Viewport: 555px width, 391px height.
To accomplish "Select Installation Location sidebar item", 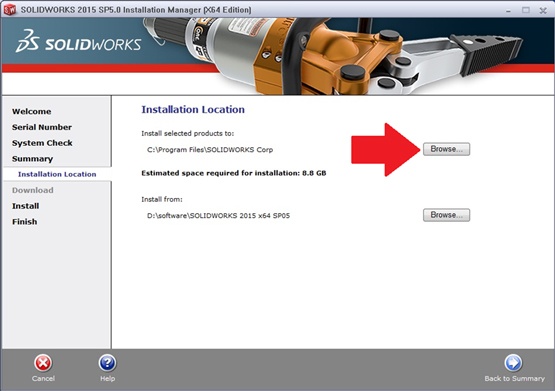I will click(57, 174).
